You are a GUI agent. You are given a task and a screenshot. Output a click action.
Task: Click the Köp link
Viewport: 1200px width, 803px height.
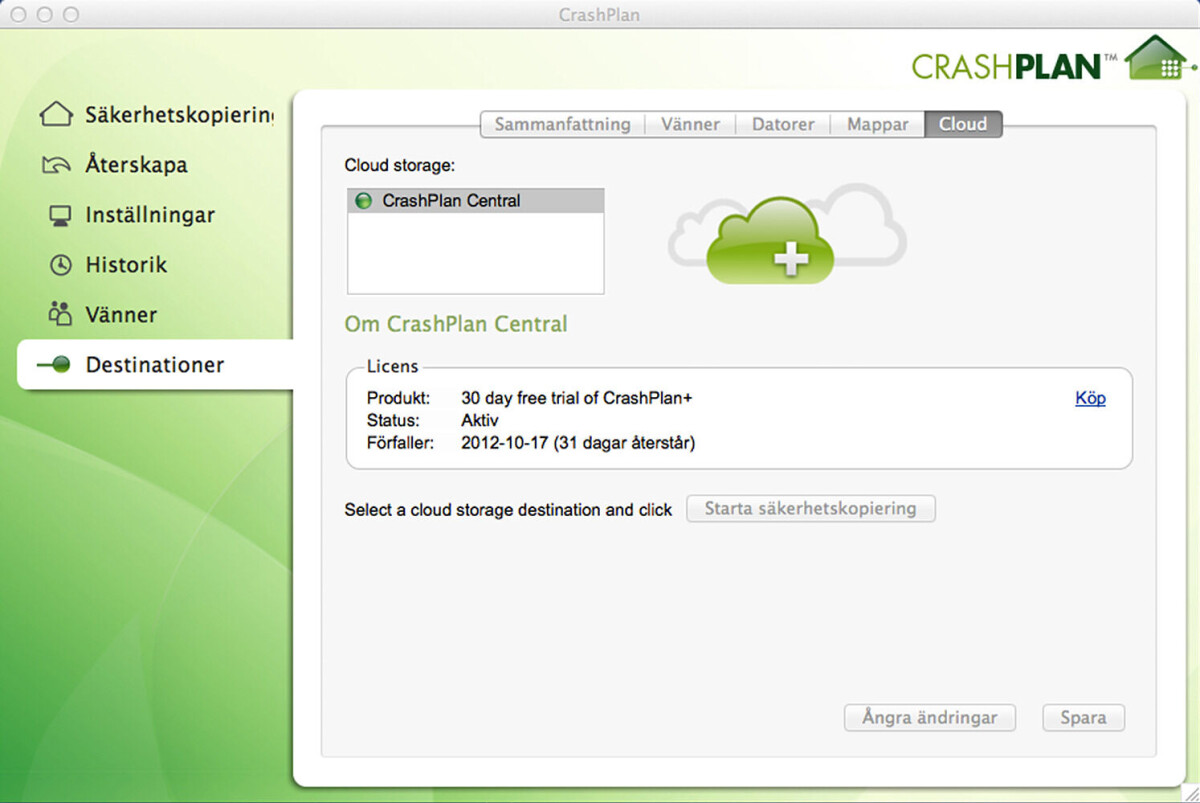(x=1090, y=398)
